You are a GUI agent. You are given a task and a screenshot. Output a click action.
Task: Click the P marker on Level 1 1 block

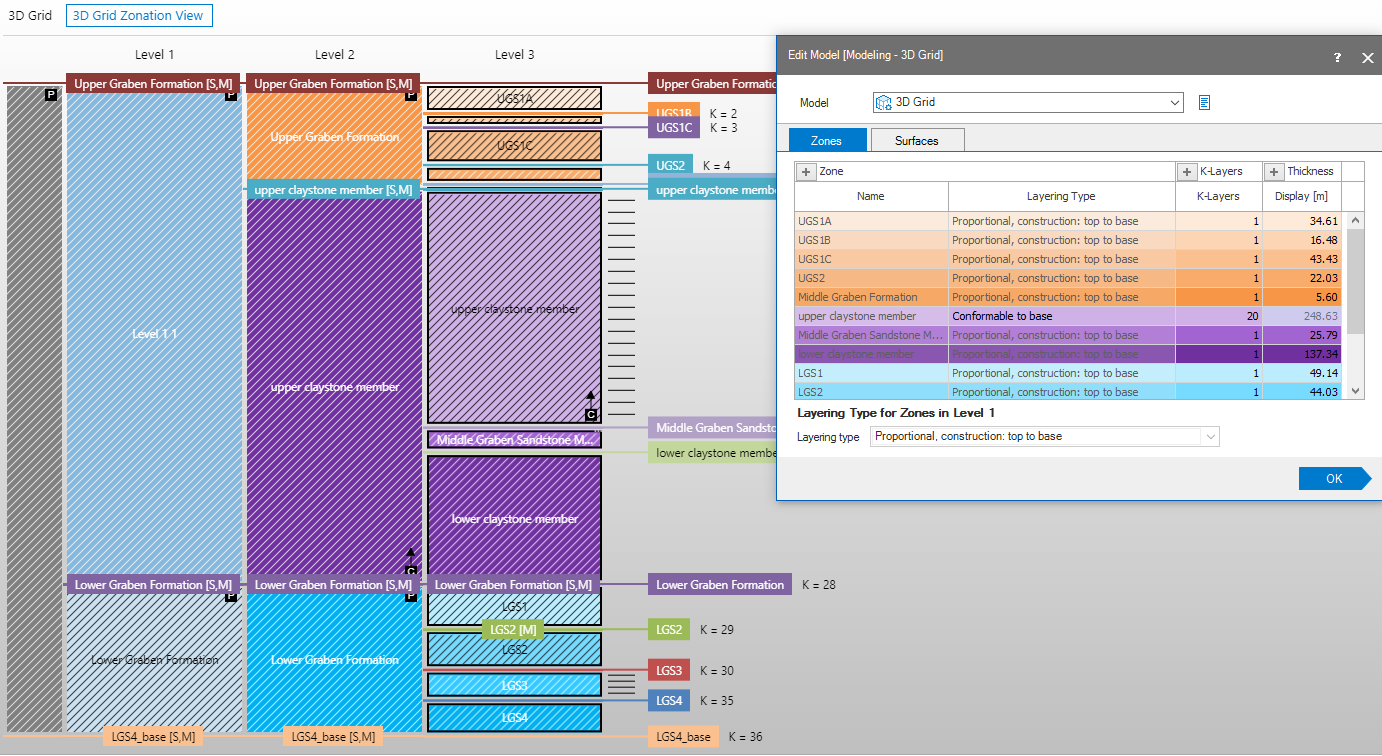click(231, 96)
